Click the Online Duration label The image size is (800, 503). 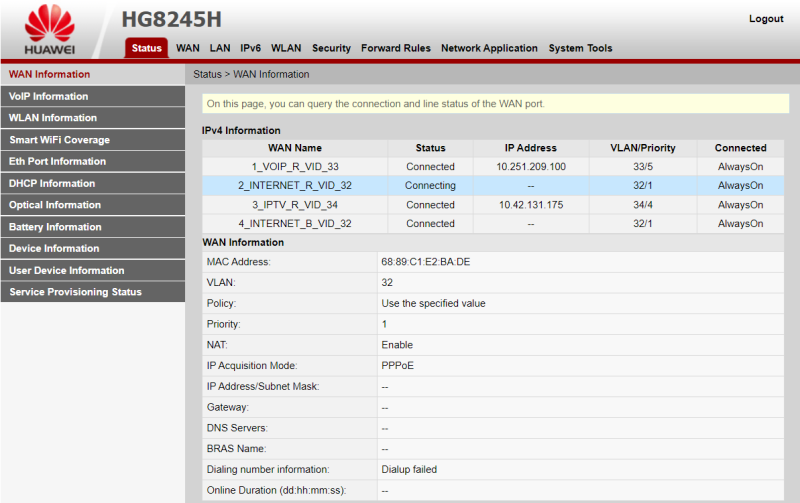tap(276, 490)
